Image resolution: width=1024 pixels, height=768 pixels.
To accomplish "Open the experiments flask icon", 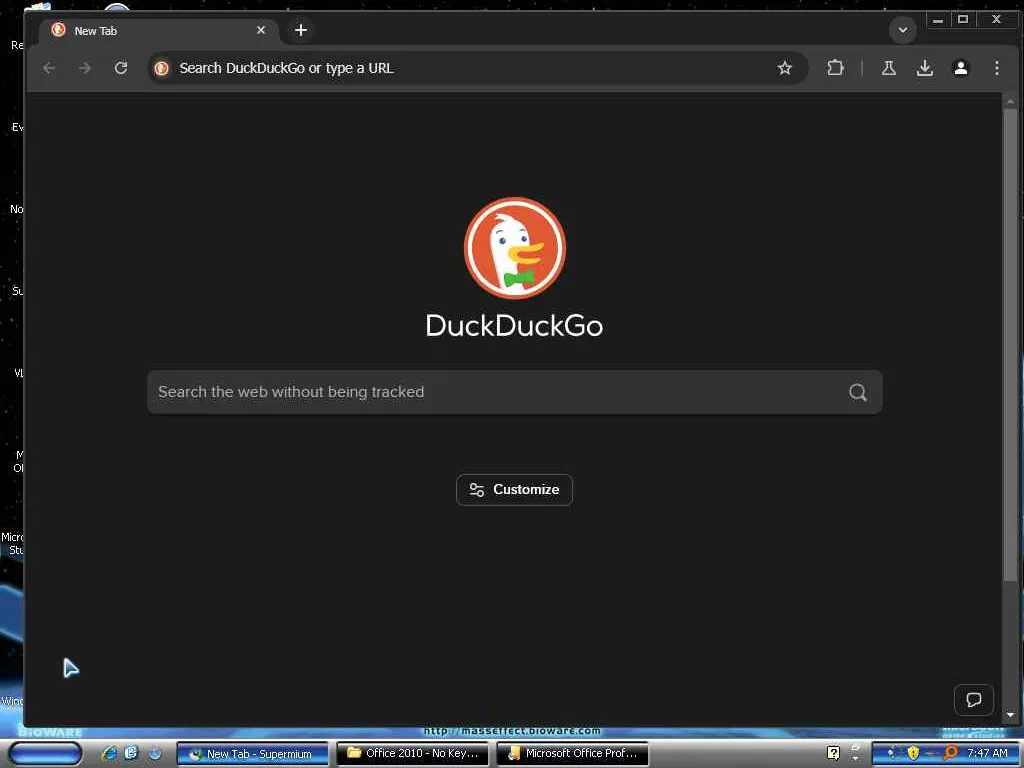I will tap(889, 68).
